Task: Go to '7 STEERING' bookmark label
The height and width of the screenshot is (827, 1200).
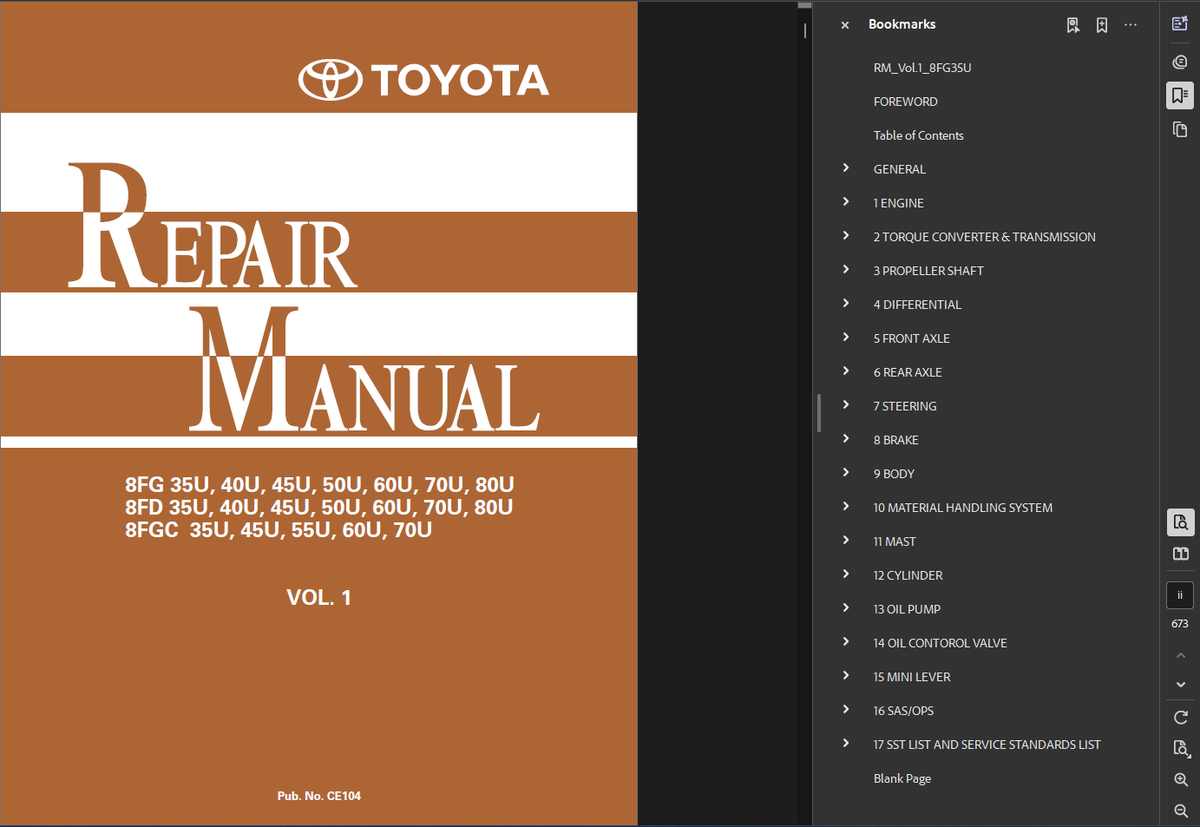Action: [x=905, y=406]
